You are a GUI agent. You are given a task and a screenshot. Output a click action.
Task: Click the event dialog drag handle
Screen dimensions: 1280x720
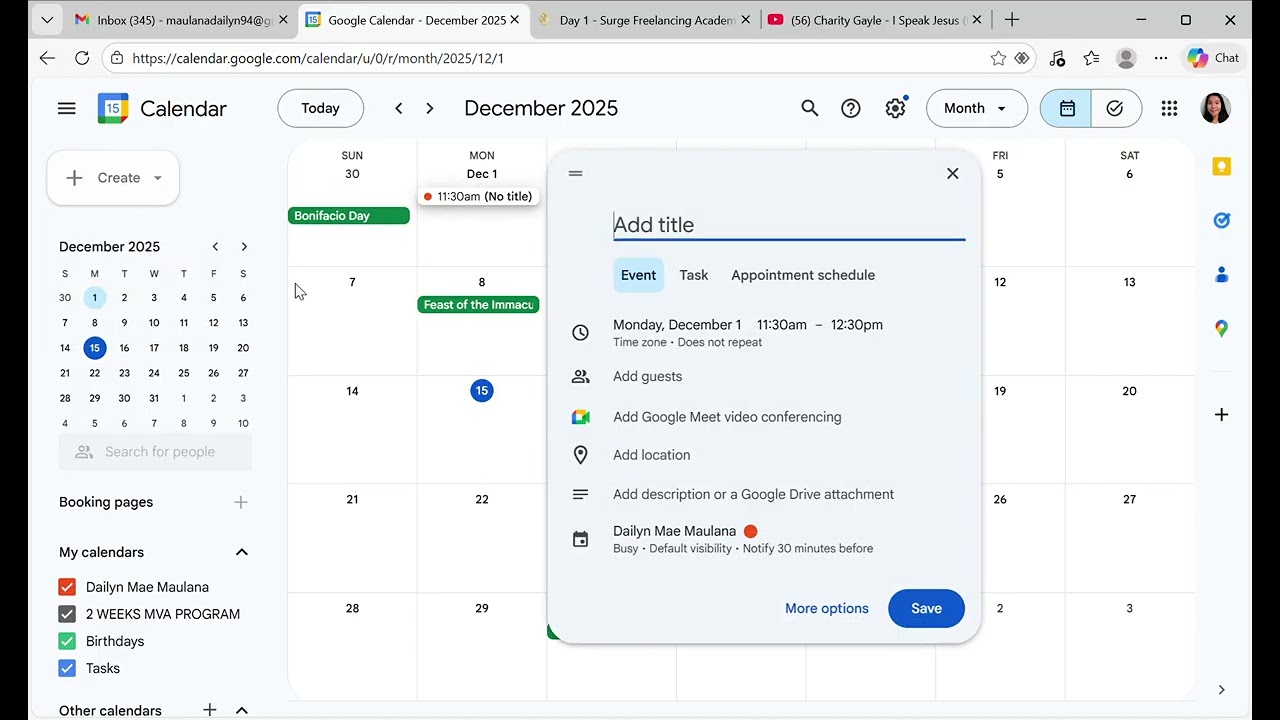coord(575,173)
